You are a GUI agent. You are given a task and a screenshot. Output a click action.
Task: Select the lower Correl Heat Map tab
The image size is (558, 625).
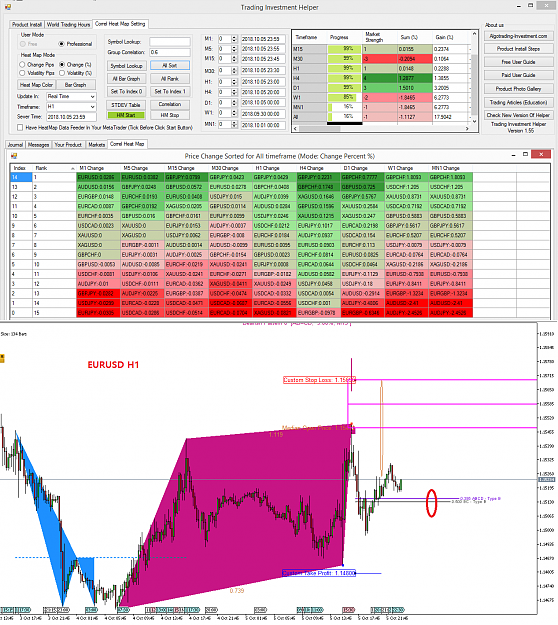(x=127, y=144)
